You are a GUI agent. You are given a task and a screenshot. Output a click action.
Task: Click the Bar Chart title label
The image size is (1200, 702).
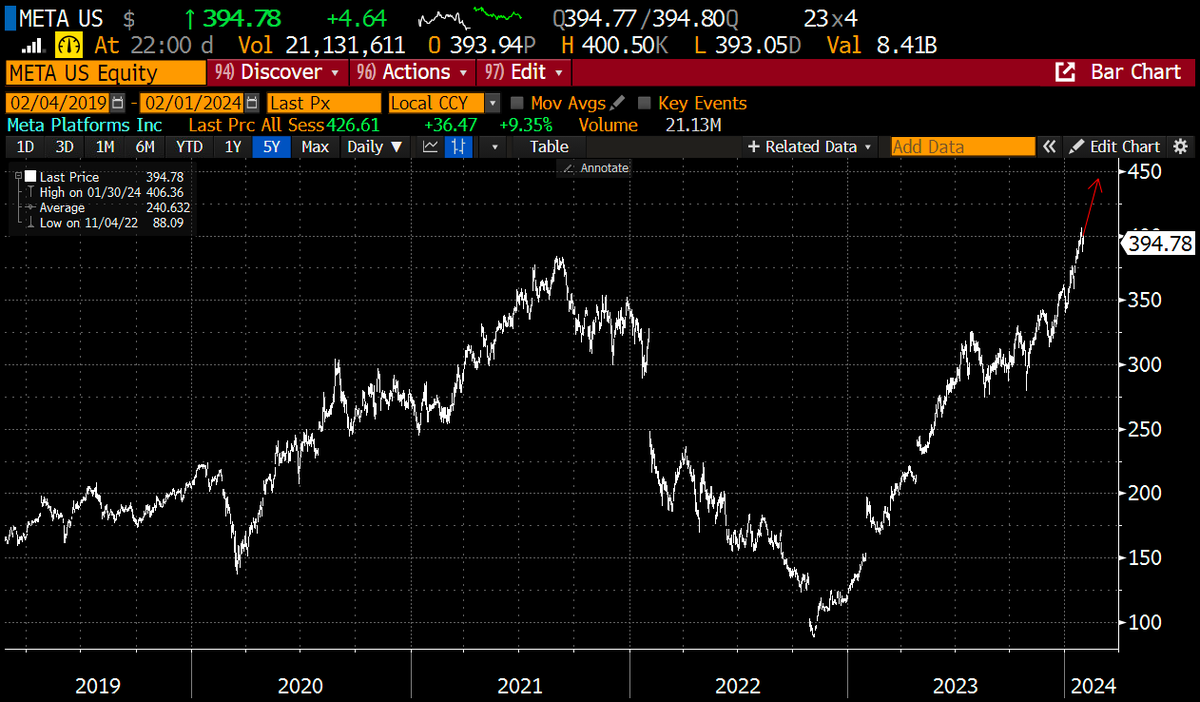point(1135,72)
